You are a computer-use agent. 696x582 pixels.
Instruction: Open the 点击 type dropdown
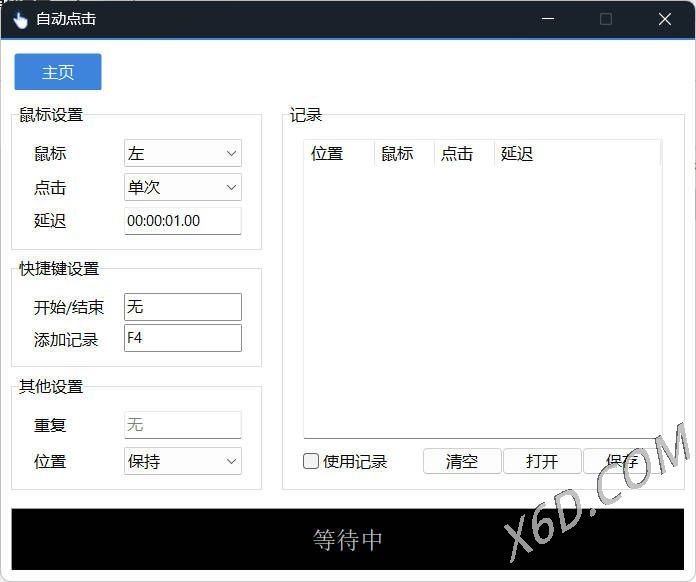(183, 187)
